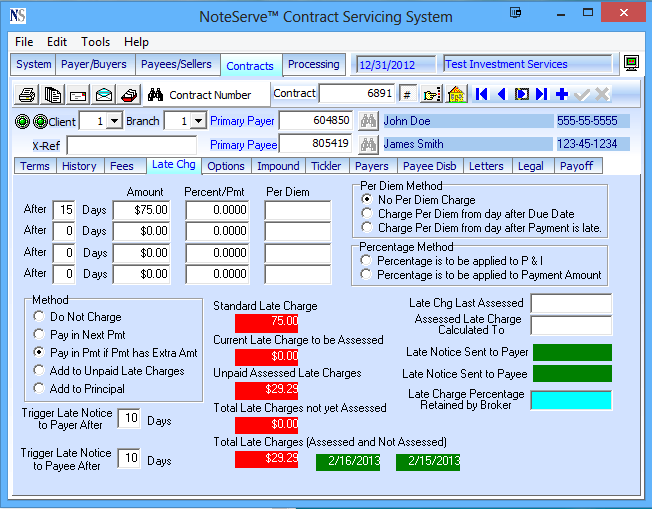Click the house icon in toolbar
Image resolution: width=652 pixels, height=509 pixels.
tap(456, 94)
